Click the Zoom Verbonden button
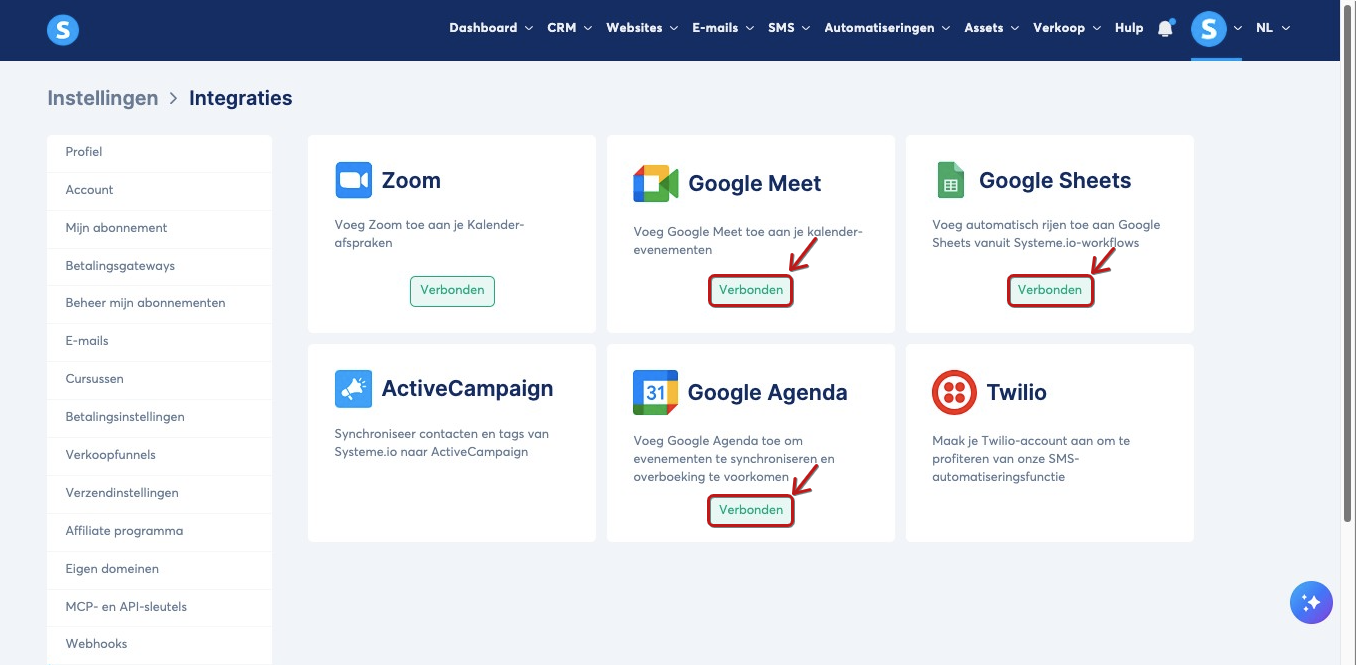 point(452,290)
